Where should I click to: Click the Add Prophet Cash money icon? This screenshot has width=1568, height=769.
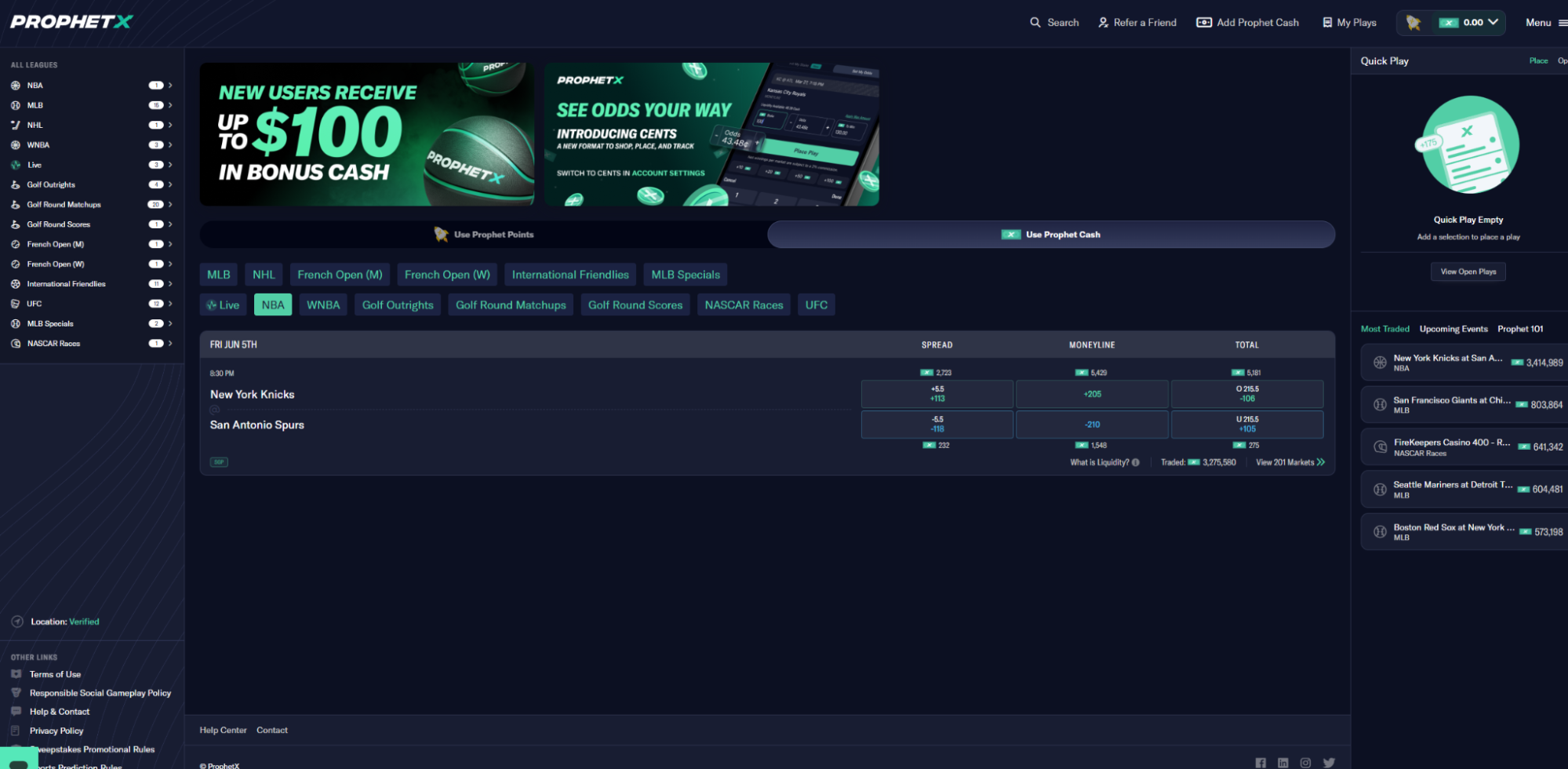click(1204, 23)
